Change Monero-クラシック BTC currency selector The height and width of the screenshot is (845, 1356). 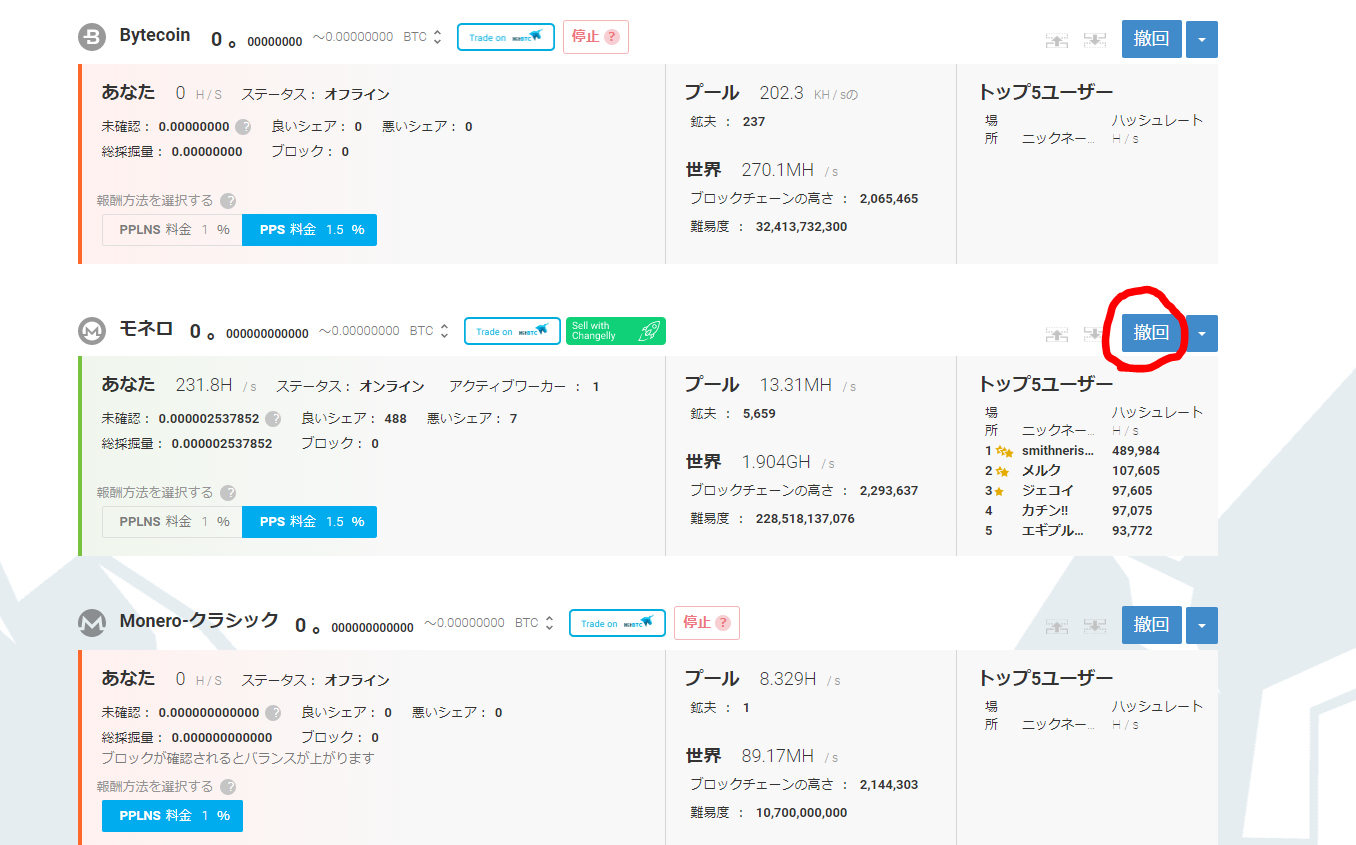(535, 623)
